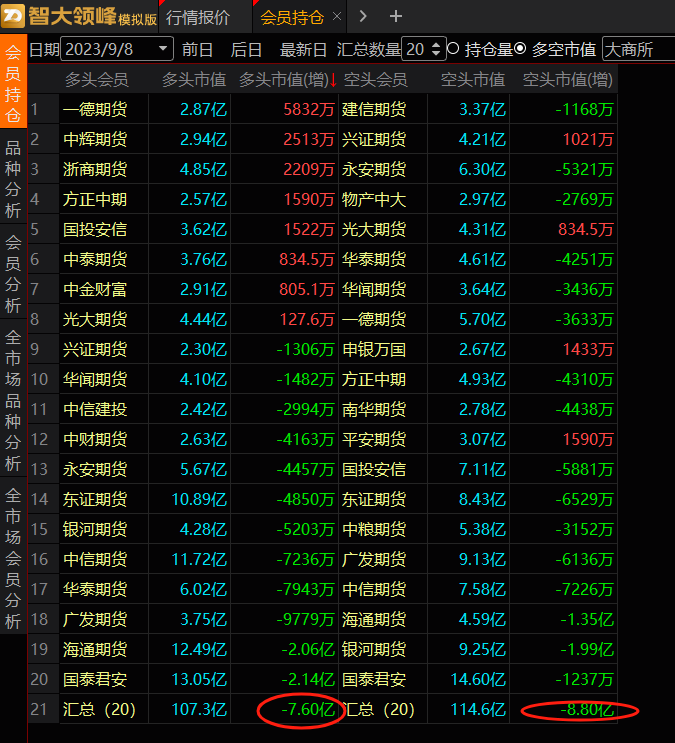This screenshot has width=675, height=743.
Task: Open the 全市场品种分析 sidebar tab
Action: tap(13, 400)
